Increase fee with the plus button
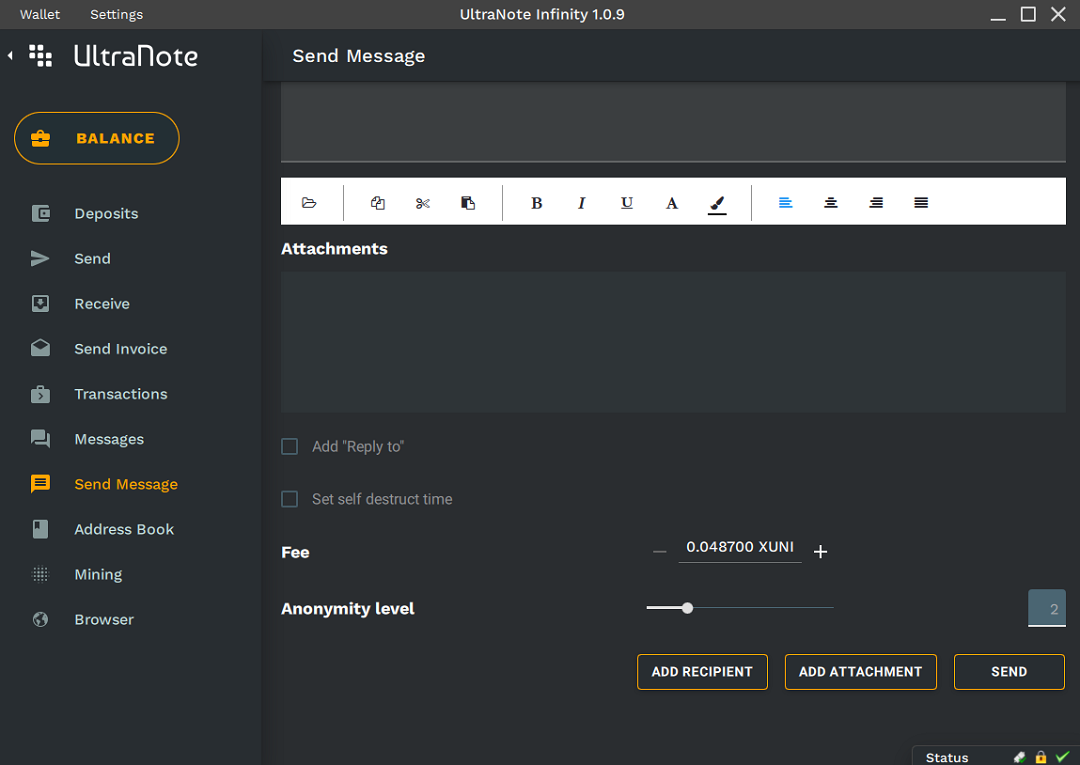 (x=820, y=552)
